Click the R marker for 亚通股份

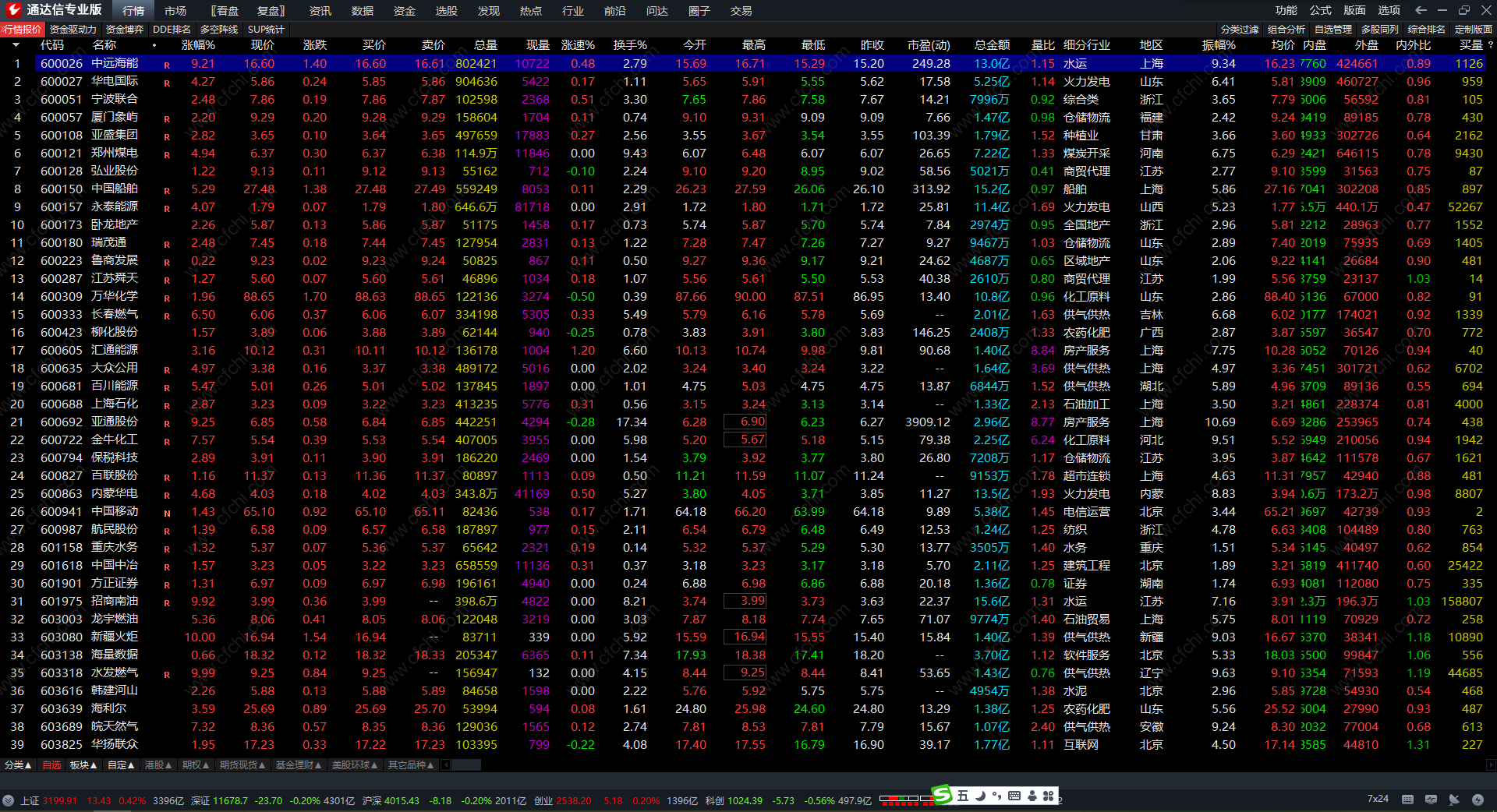tap(167, 424)
